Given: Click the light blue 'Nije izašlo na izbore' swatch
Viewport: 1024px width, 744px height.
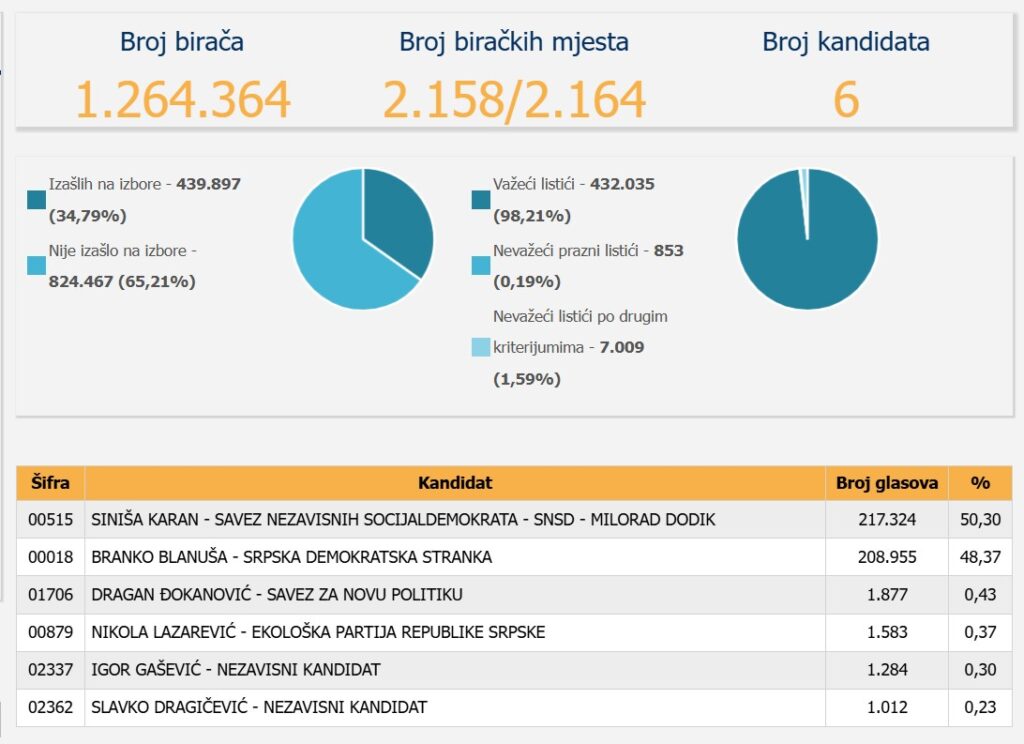Looking at the screenshot, I should click(37, 266).
